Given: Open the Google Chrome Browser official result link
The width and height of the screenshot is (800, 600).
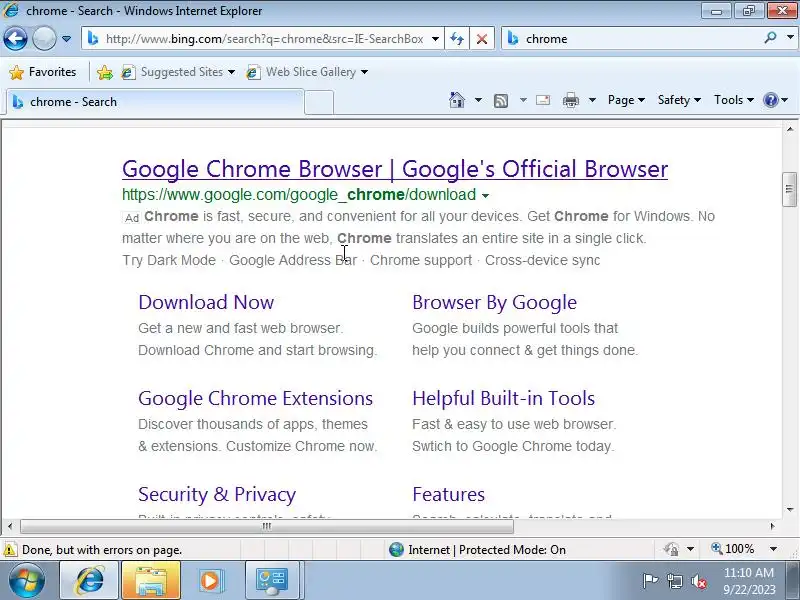Looking at the screenshot, I should (395, 169).
